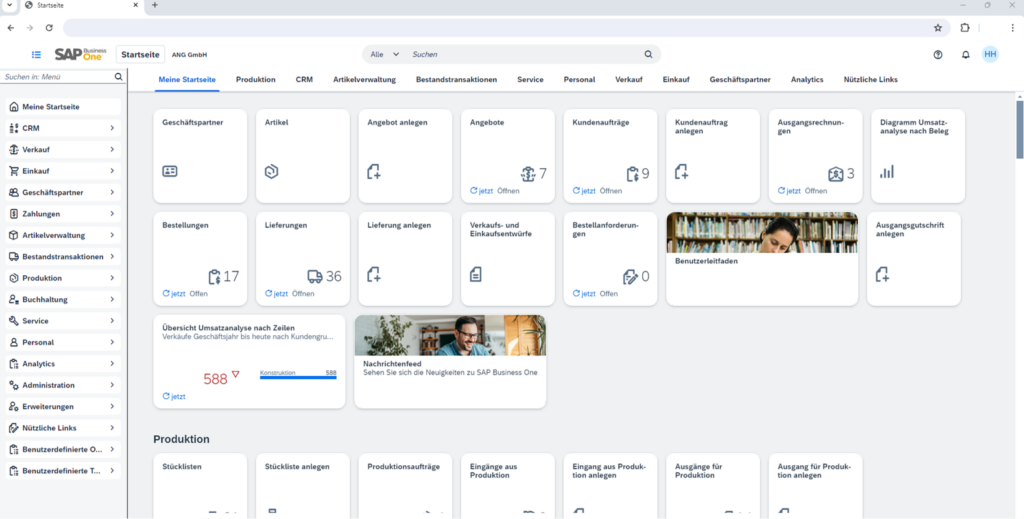The height and width of the screenshot is (519, 1024).
Task: Open the Artikel tile
Action: click(x=301, y=156)
